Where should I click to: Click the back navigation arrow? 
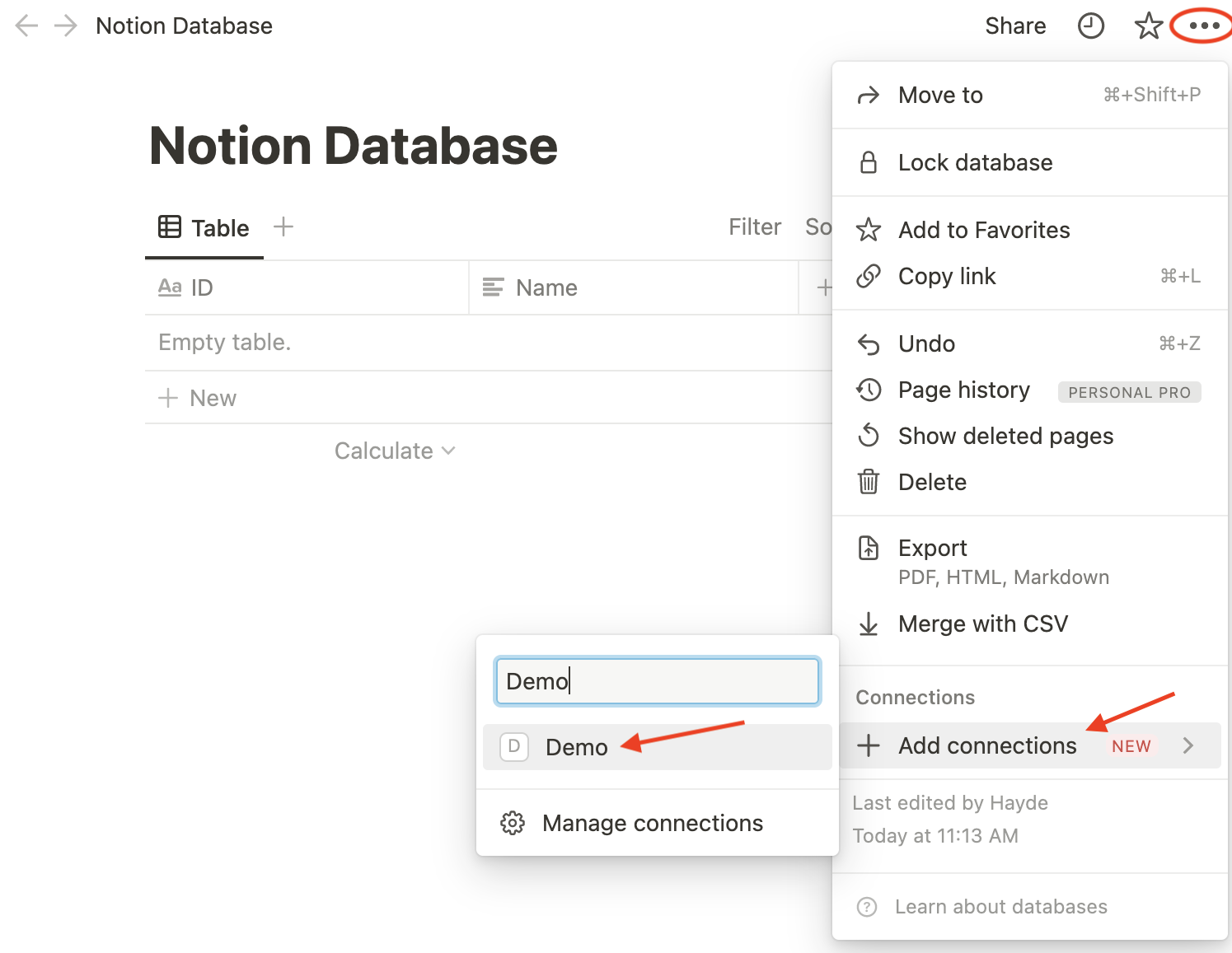click(27, 26)
